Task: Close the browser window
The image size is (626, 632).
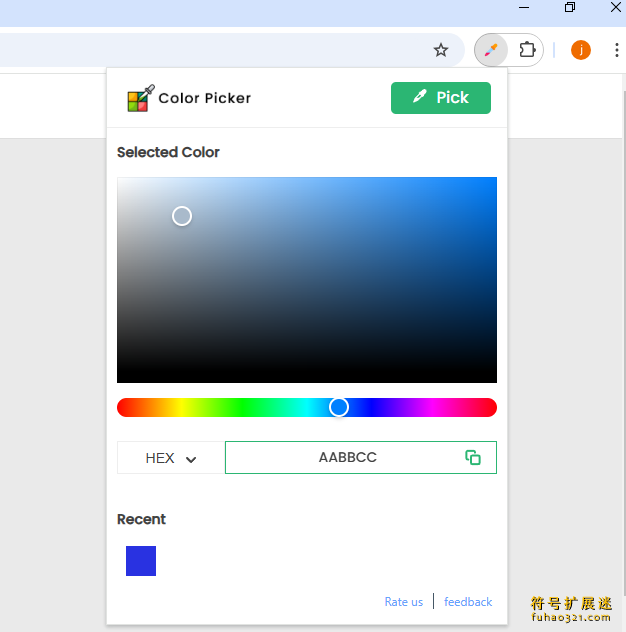Action: tap(616, 7)
